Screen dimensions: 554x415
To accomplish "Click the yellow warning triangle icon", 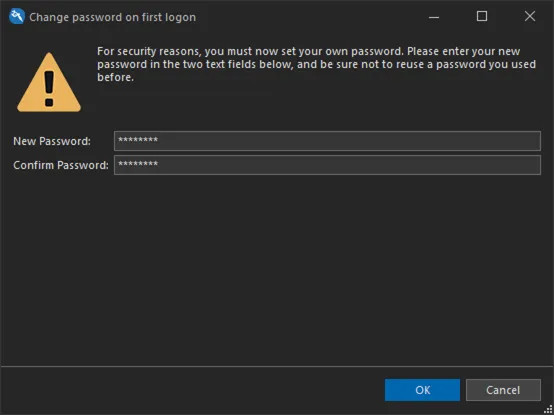I will pyautogui.click(x=49, y=82).
